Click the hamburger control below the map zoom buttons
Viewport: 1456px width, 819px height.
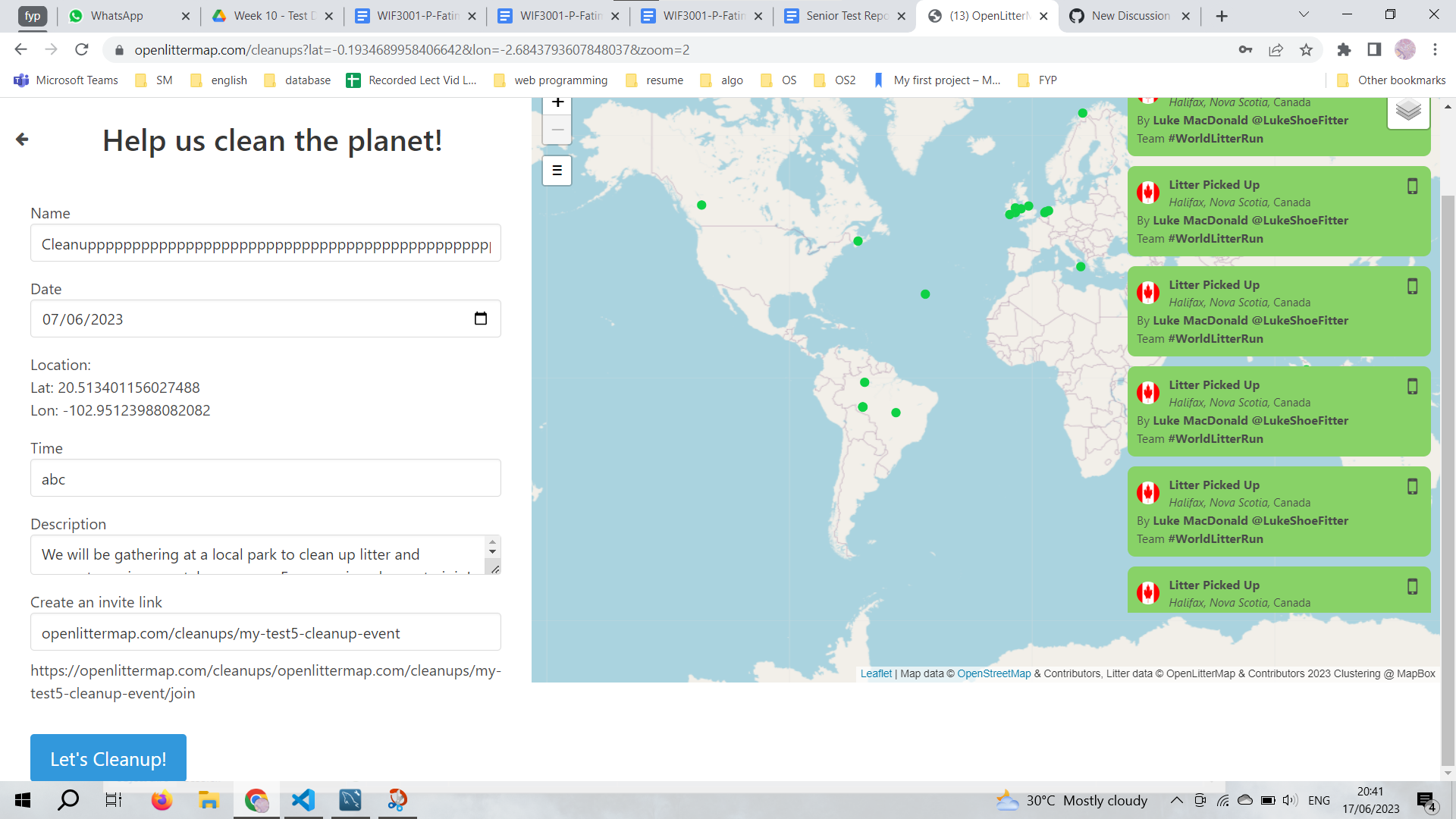coord(557,171)
